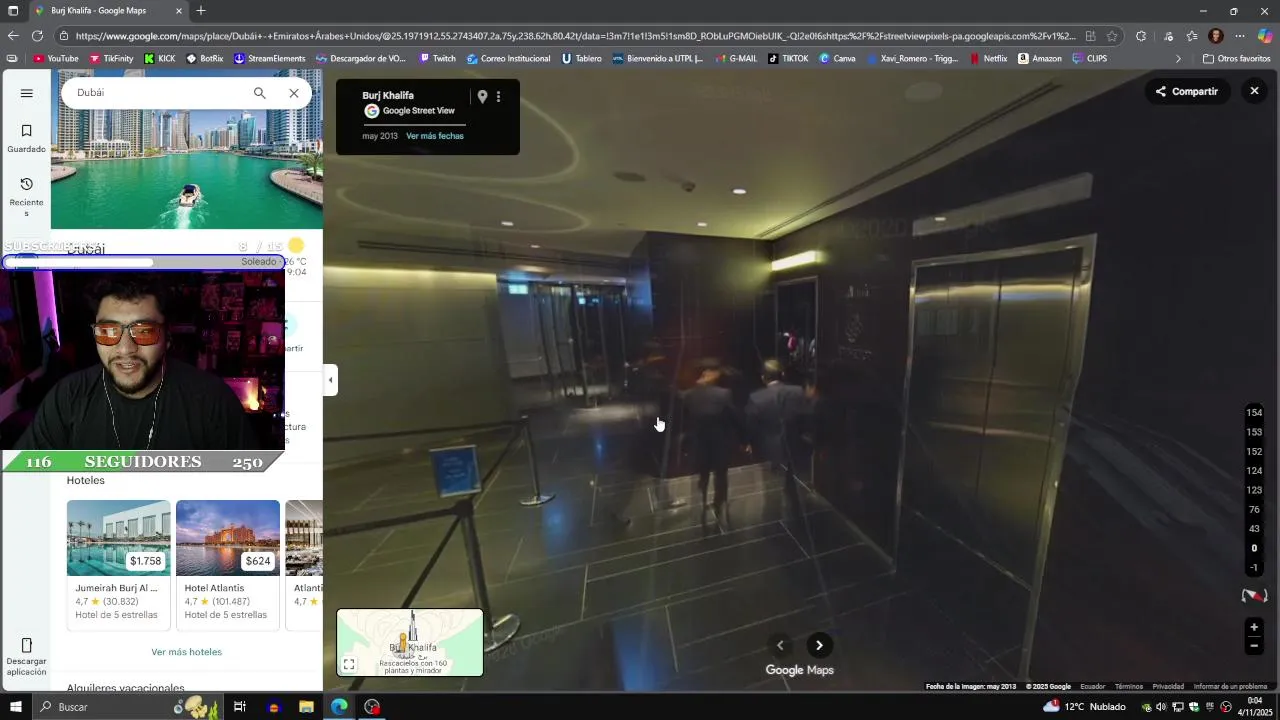Clear the Dubái search with the X

coord(294,93)
